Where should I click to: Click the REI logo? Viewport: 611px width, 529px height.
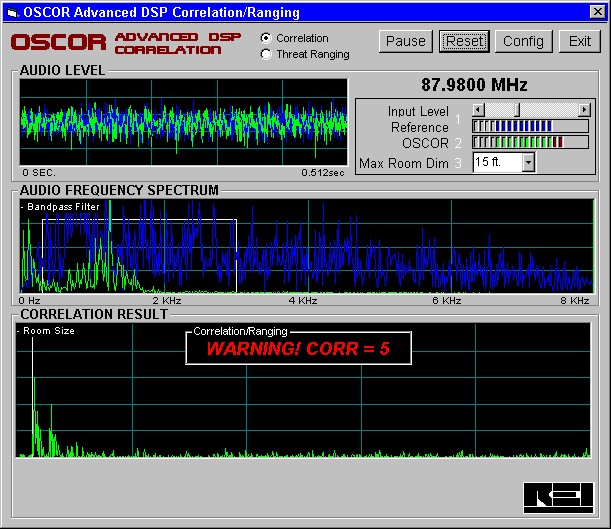point(558,498)
